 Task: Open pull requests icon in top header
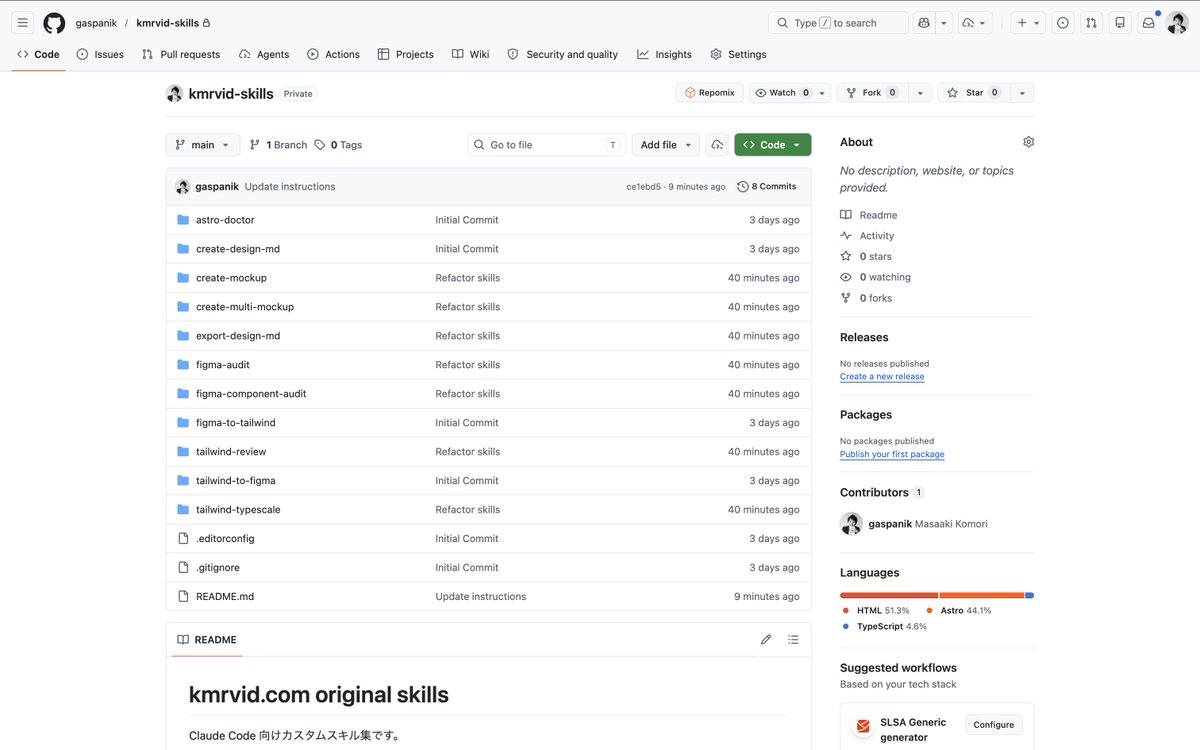[x=1091, y=22]
